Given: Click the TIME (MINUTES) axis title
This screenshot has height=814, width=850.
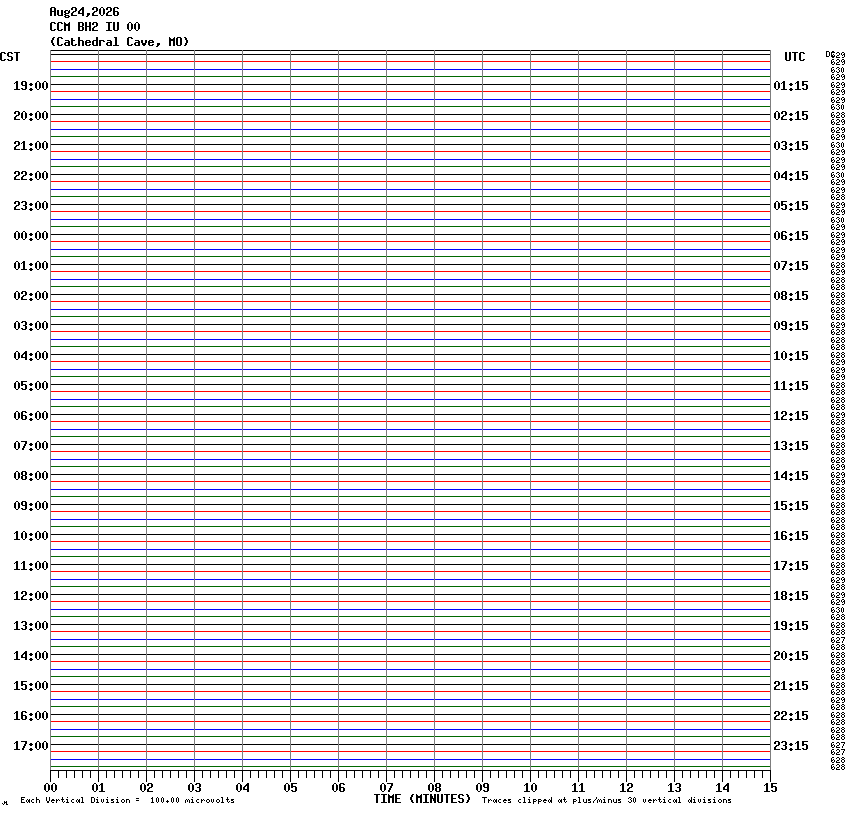Looking at the screenshot, I should coord(422,799).
